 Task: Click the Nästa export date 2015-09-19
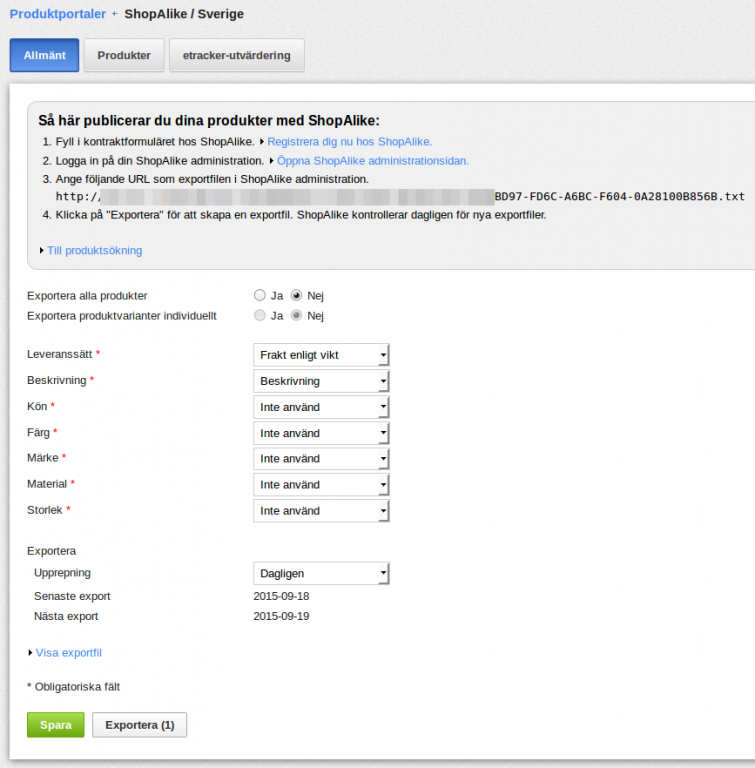pos(281,616)
